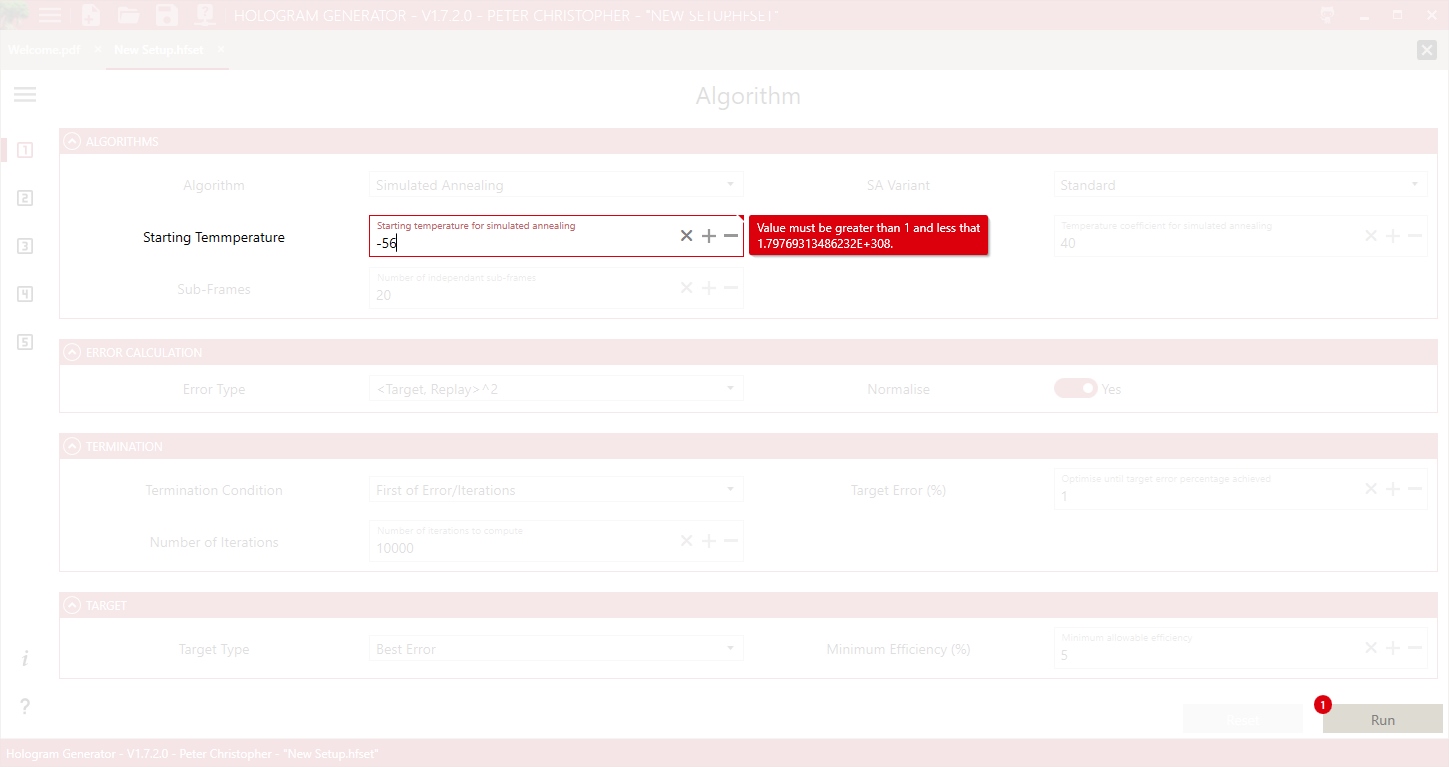Click the Starting Temperature input field
The width and height of the screenshot is (1449, 767).
tap(520, 243)
